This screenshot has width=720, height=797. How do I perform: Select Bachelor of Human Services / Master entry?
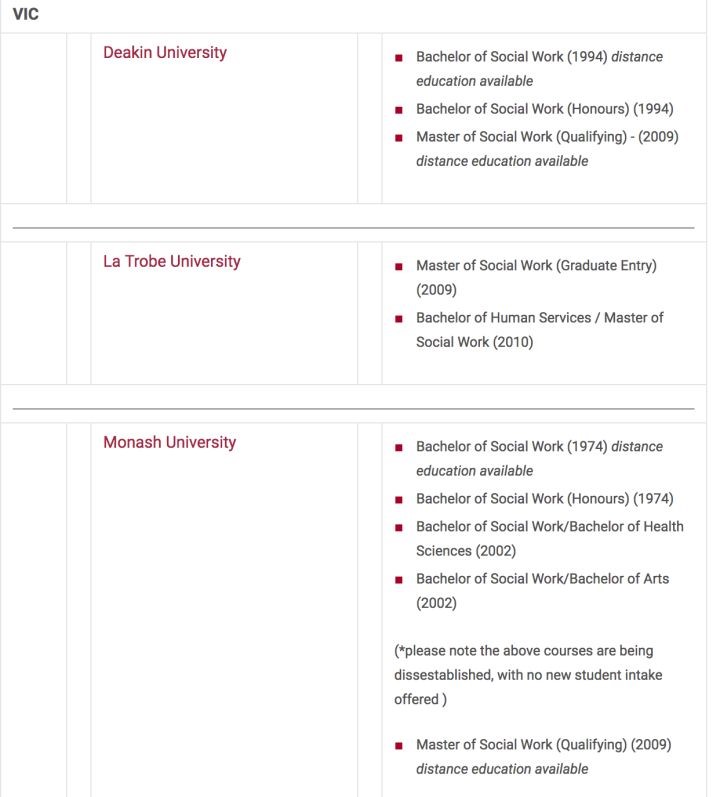(x=539, y=318)
